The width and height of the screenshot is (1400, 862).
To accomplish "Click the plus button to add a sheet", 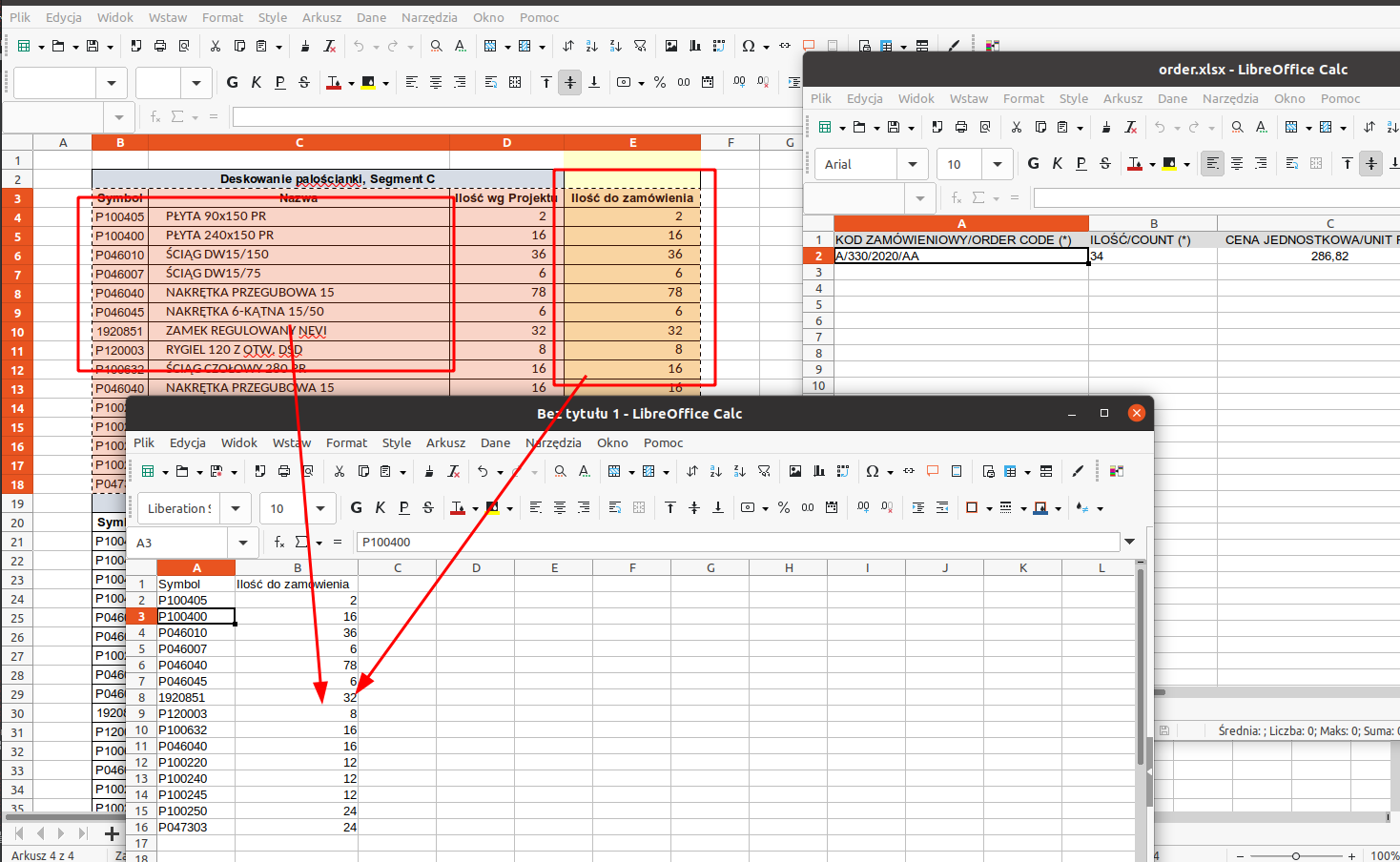I will tap(112, 832).
